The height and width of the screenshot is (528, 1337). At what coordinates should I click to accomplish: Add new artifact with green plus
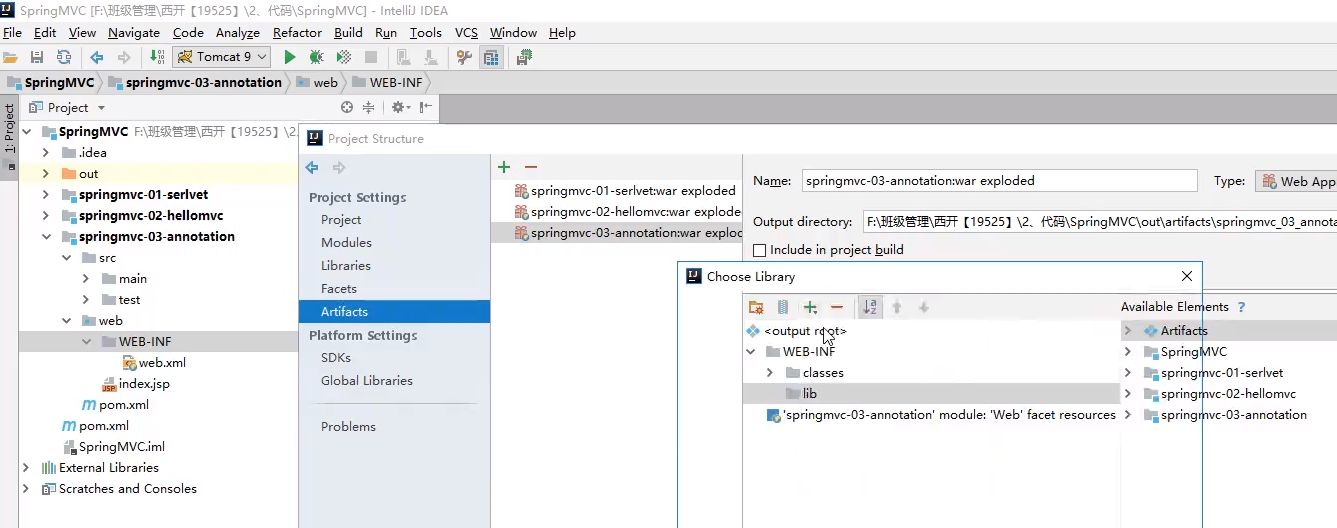pyautogui.click(x=504, y=167)
